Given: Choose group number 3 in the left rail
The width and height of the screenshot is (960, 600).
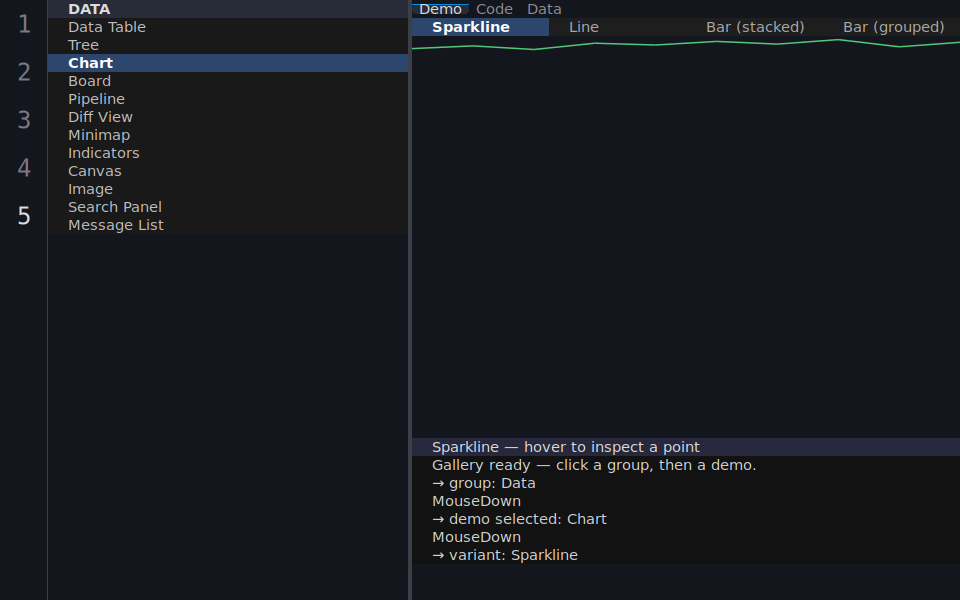Looking at the screenshot, I should click(24, 120).
